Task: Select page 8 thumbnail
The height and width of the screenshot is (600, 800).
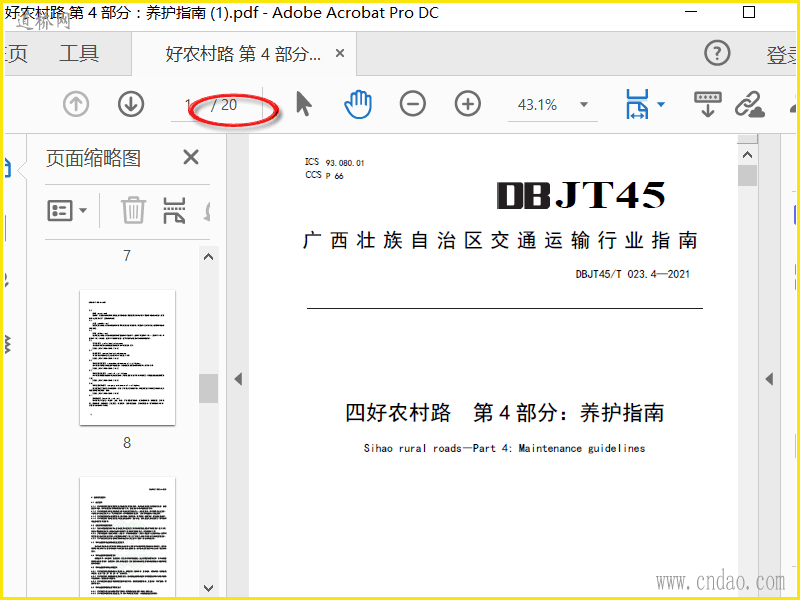Action: (128, 358)
